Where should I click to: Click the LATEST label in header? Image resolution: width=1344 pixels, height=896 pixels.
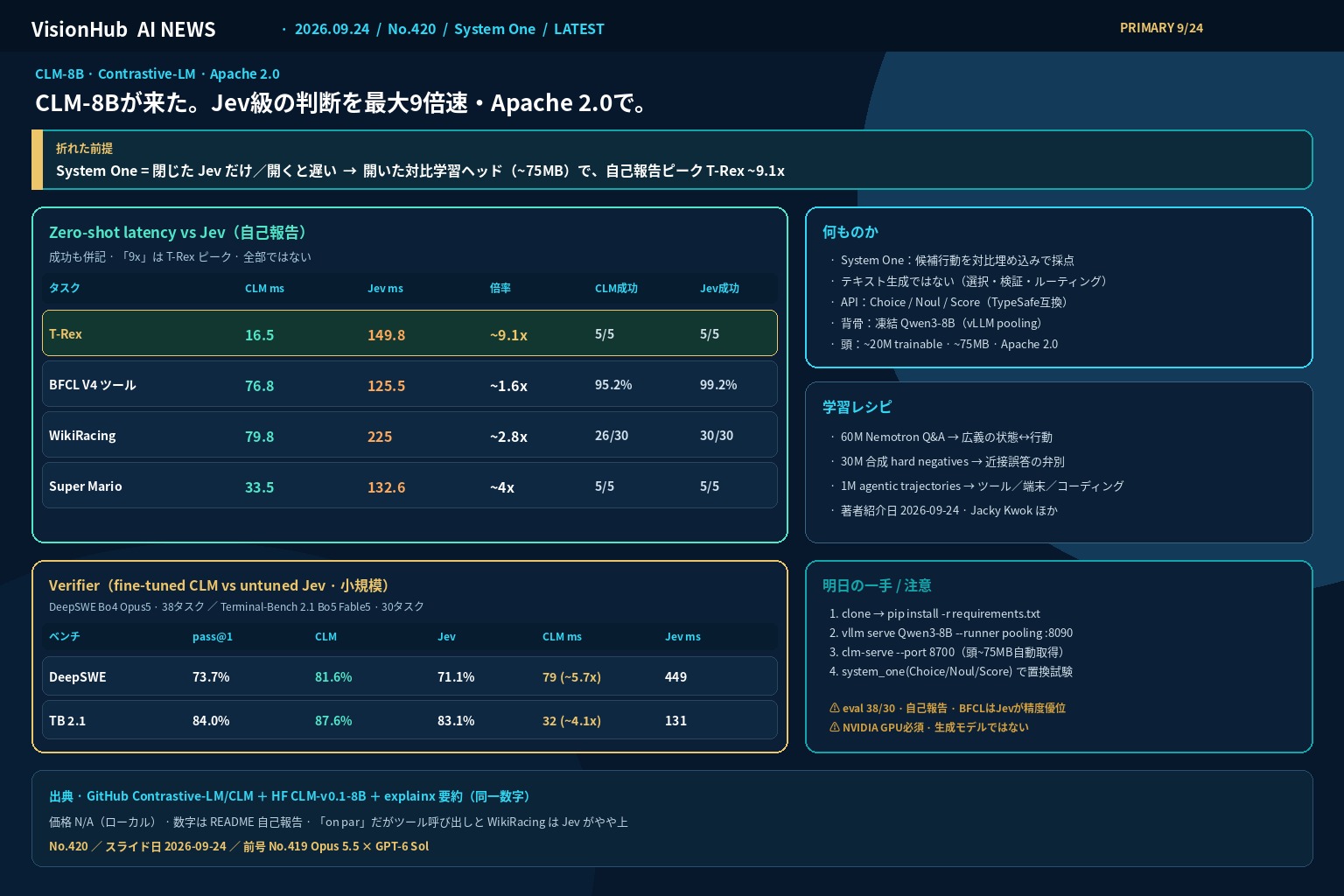coord(578,29)
